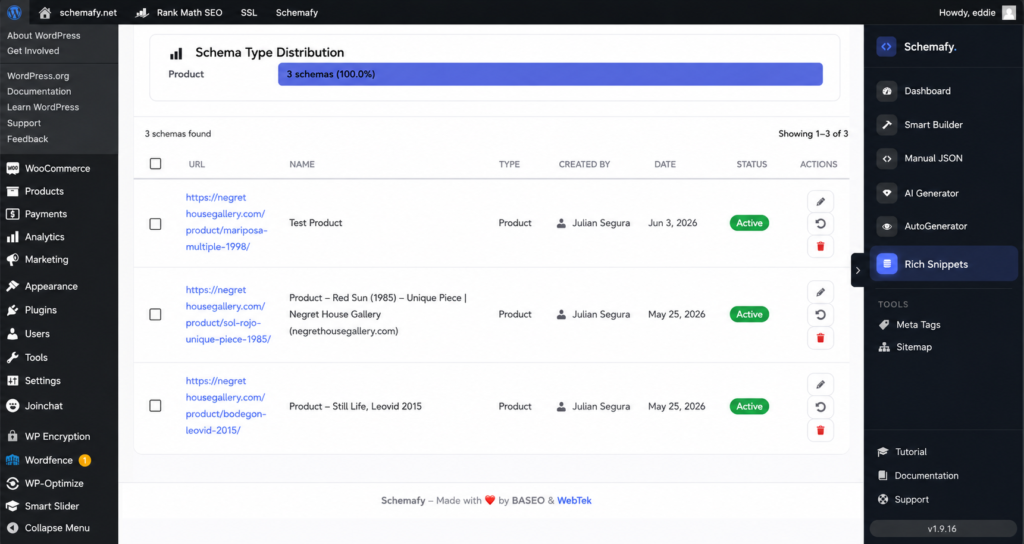1024x544 pixels.
Task: Open the WooCommerce admin menu
Action: point(59,168)
